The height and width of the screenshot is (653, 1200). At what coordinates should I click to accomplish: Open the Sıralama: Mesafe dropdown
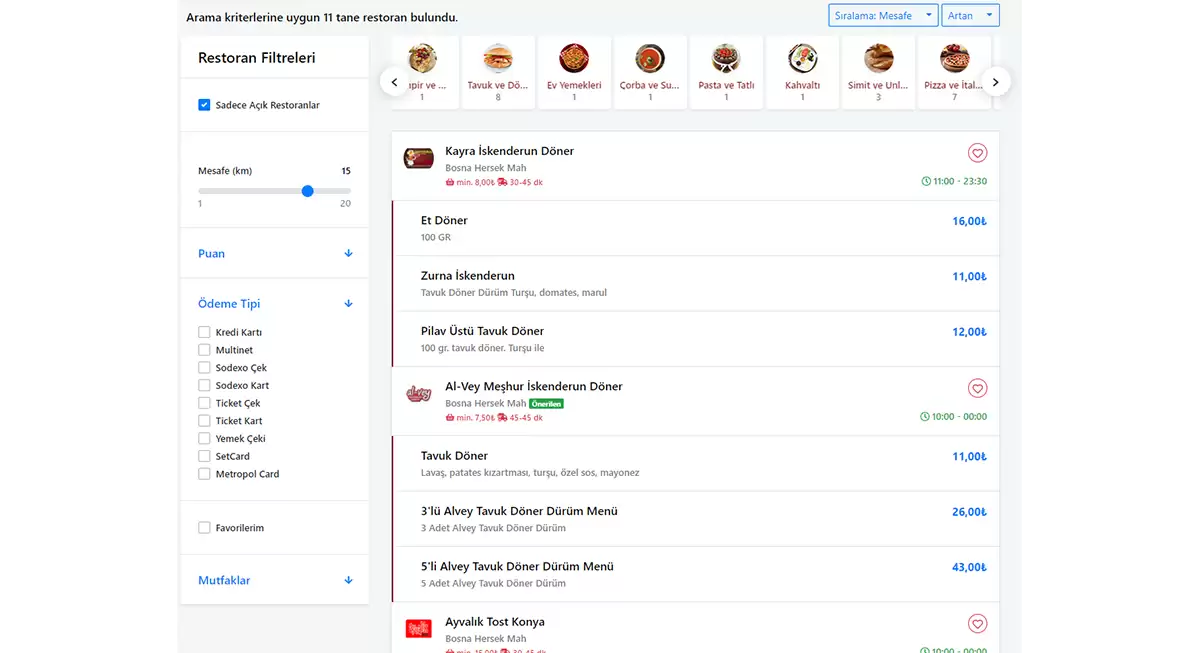[x=883, y=16]
